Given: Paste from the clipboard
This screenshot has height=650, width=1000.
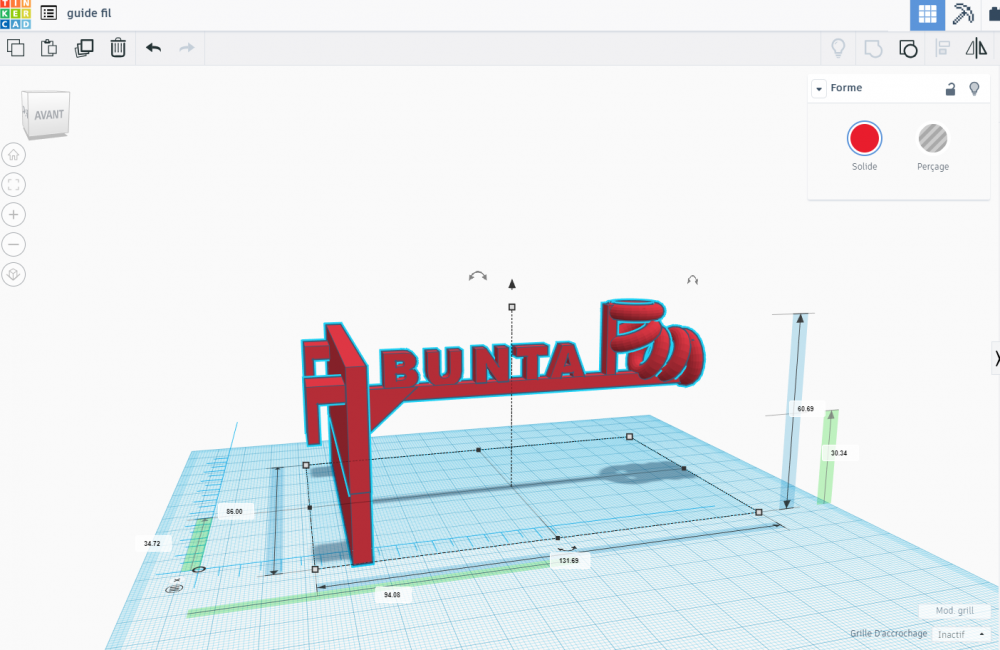Looking at the screenshot, I should [49, 48].
